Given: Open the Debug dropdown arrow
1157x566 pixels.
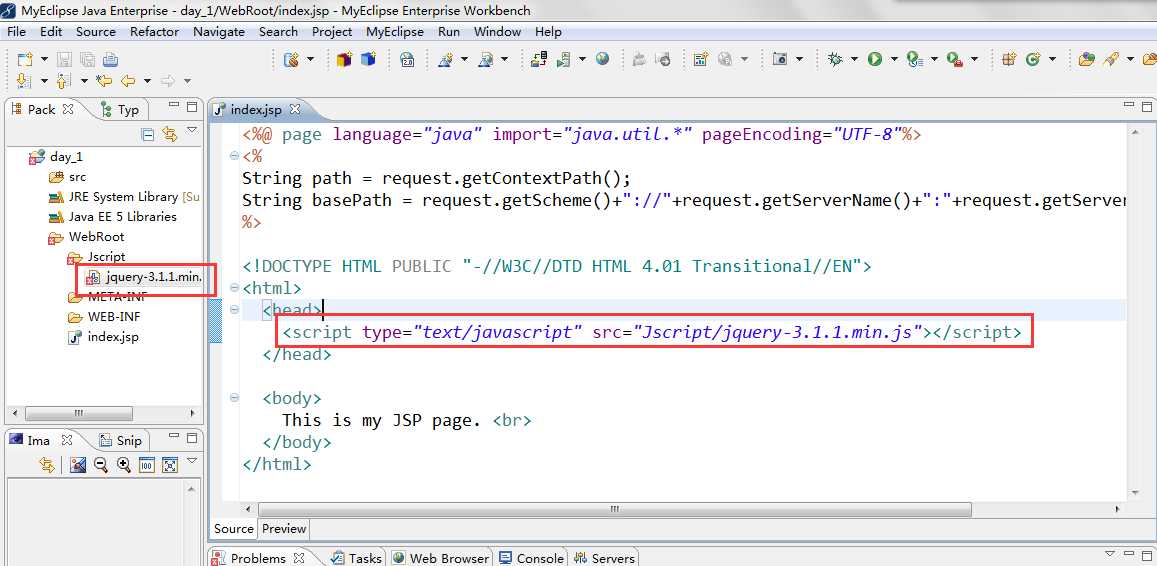Looking at the screenshot, I should pos(854,60).
